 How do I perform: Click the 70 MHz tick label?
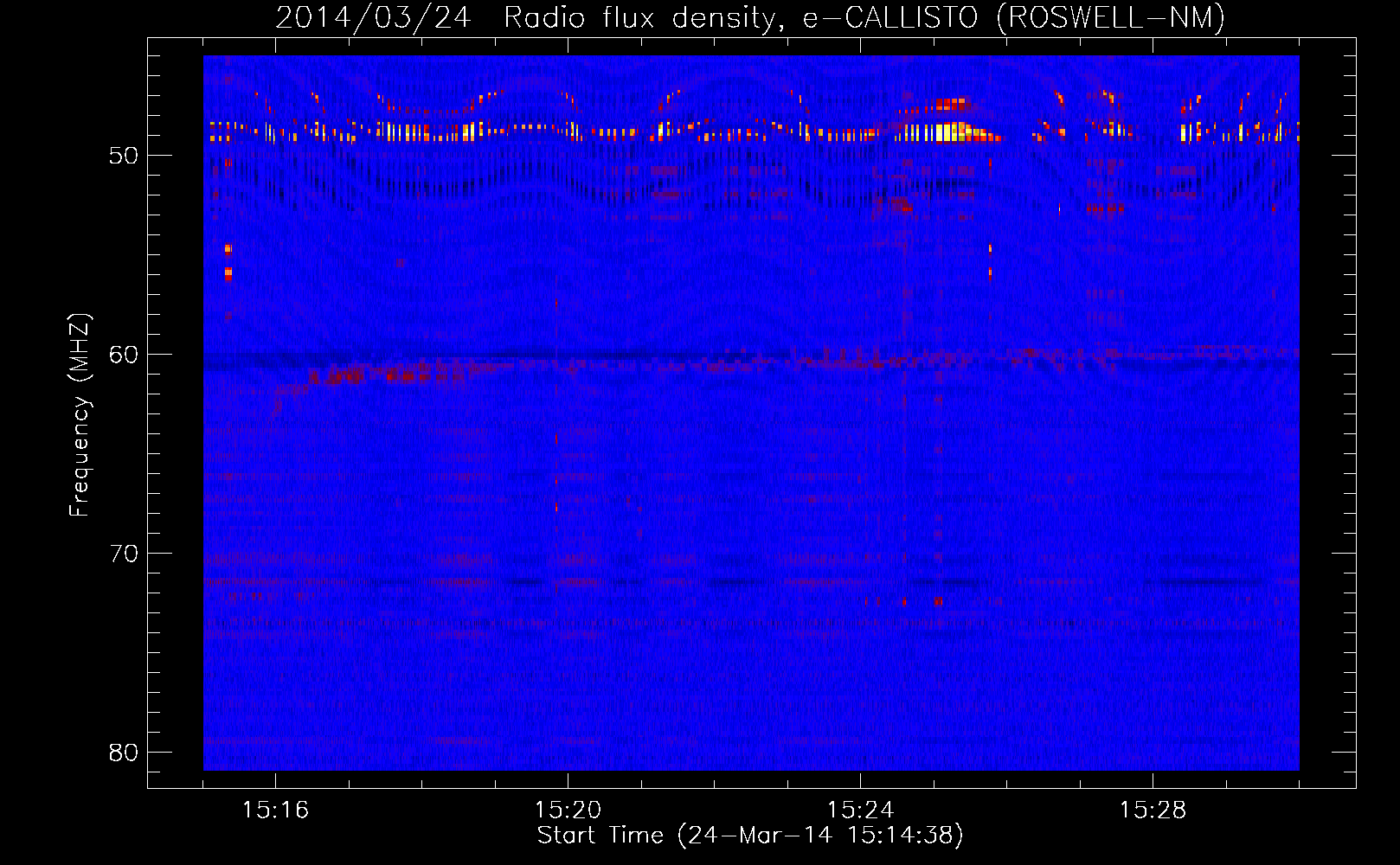tap(124, 554)
